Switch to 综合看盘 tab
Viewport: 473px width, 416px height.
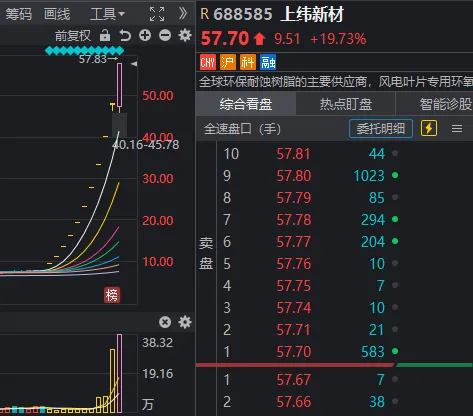(x=246, y=104)
